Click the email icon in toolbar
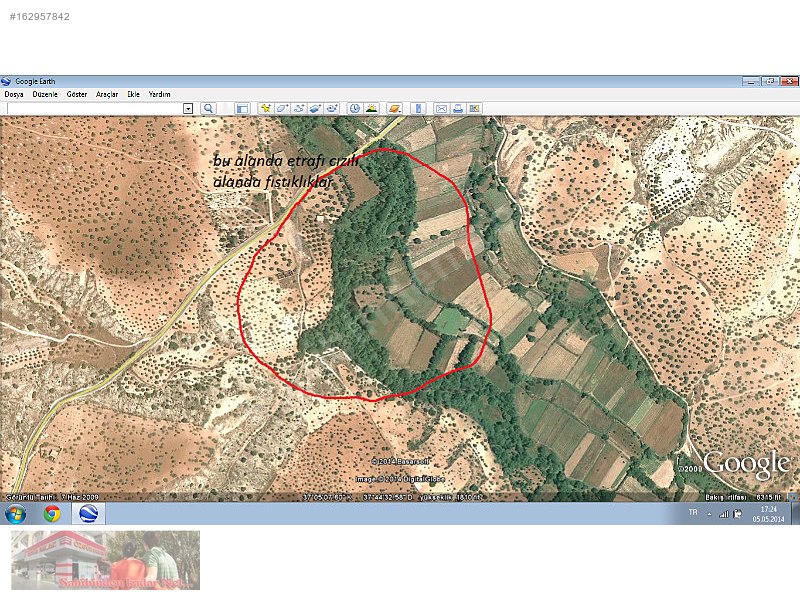Image resolution: width=800 pixels, height=600 pixels. [x=441, y=108]
